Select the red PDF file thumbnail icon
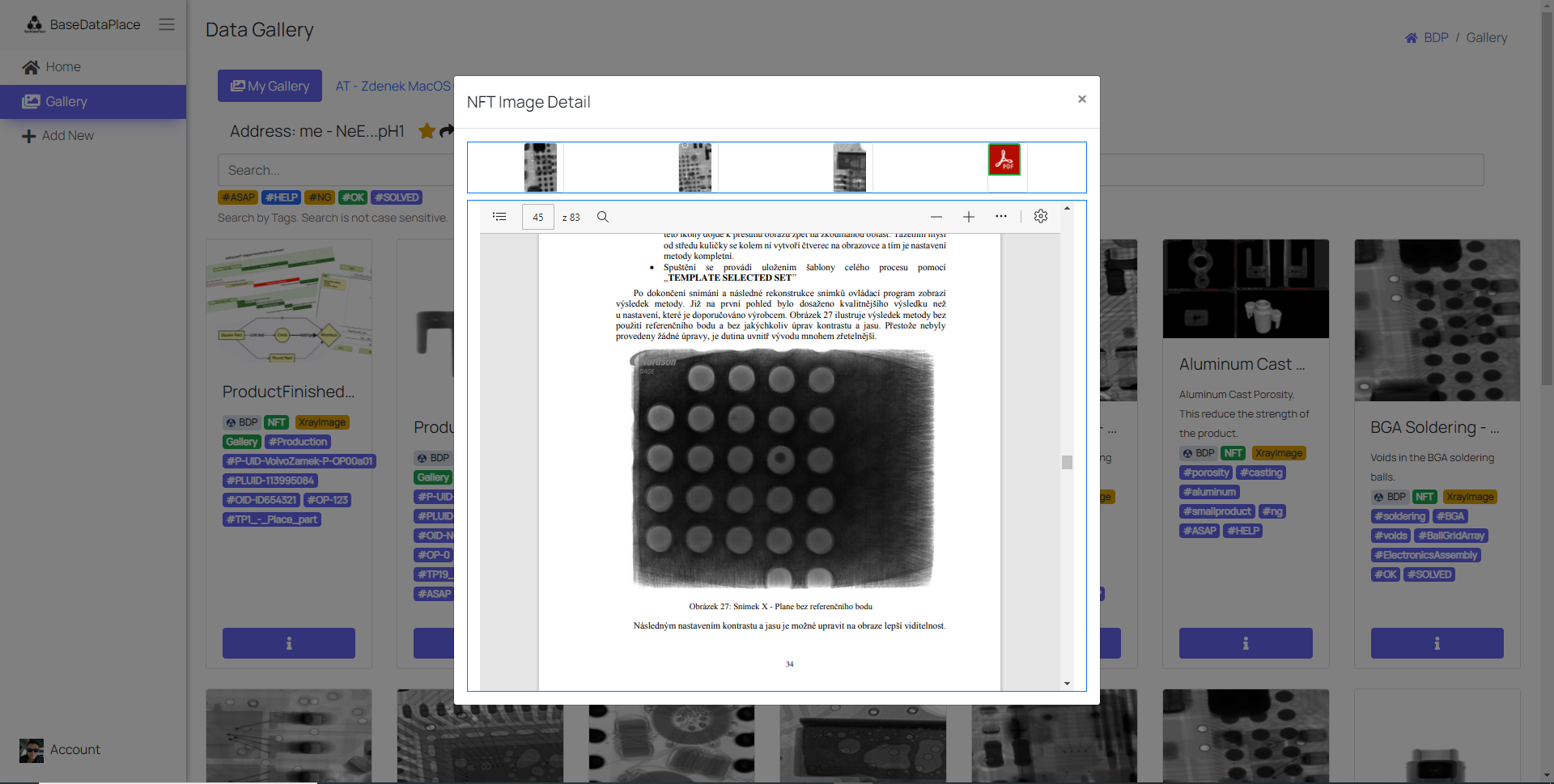 tap(1004, 160)
